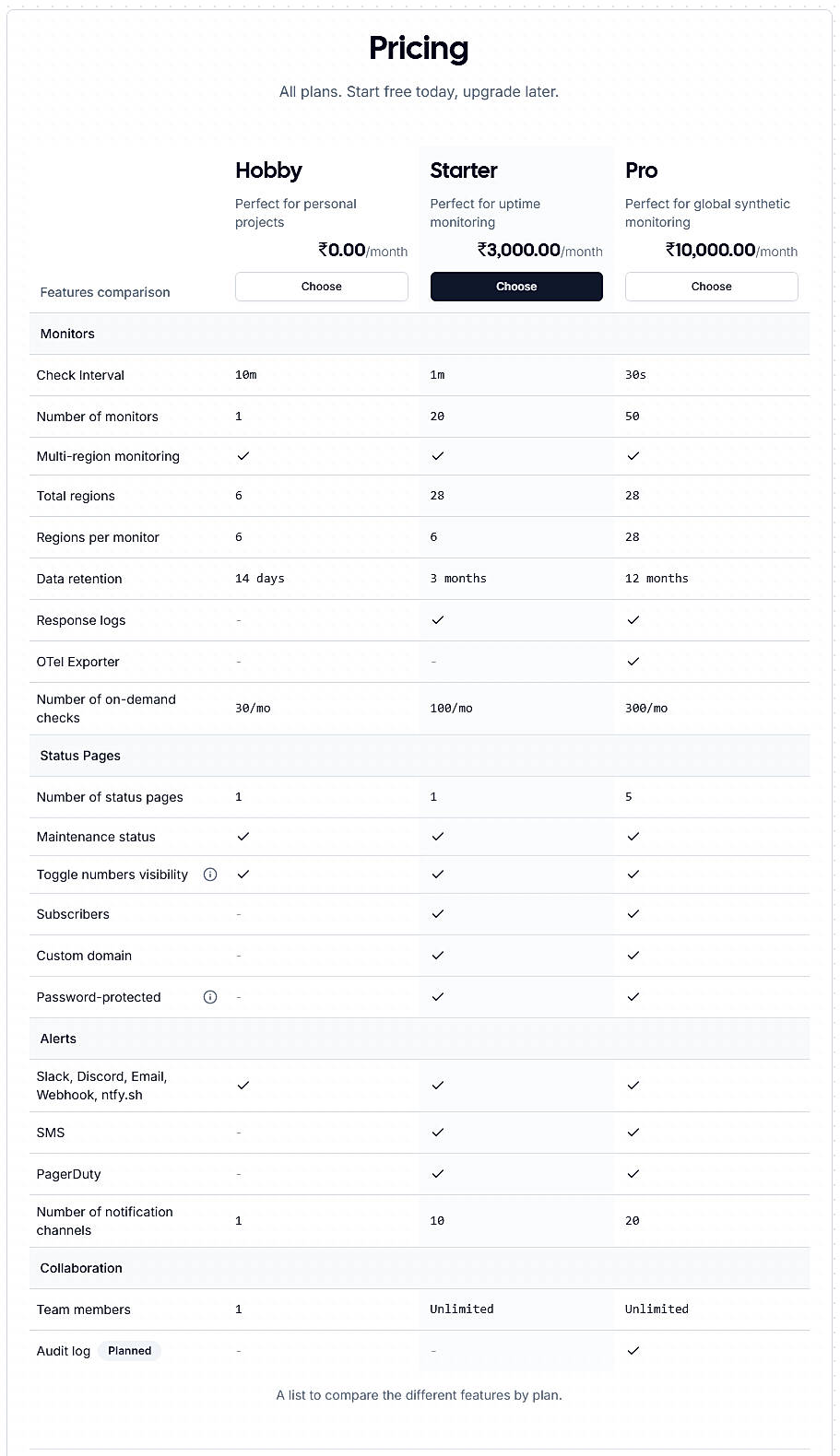Click the checkmark for Starter Response logs

pyautogui.click(x=438, y=619)
